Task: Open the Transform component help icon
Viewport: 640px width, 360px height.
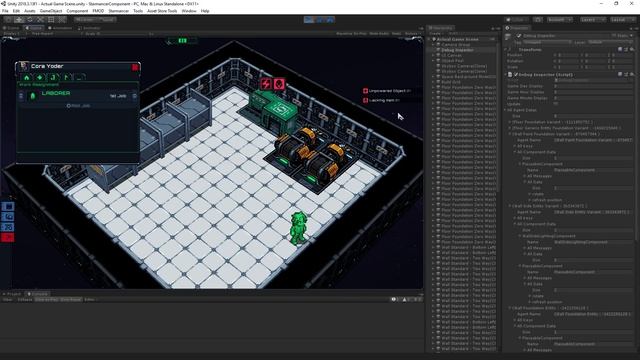Action: pos(620,49)
